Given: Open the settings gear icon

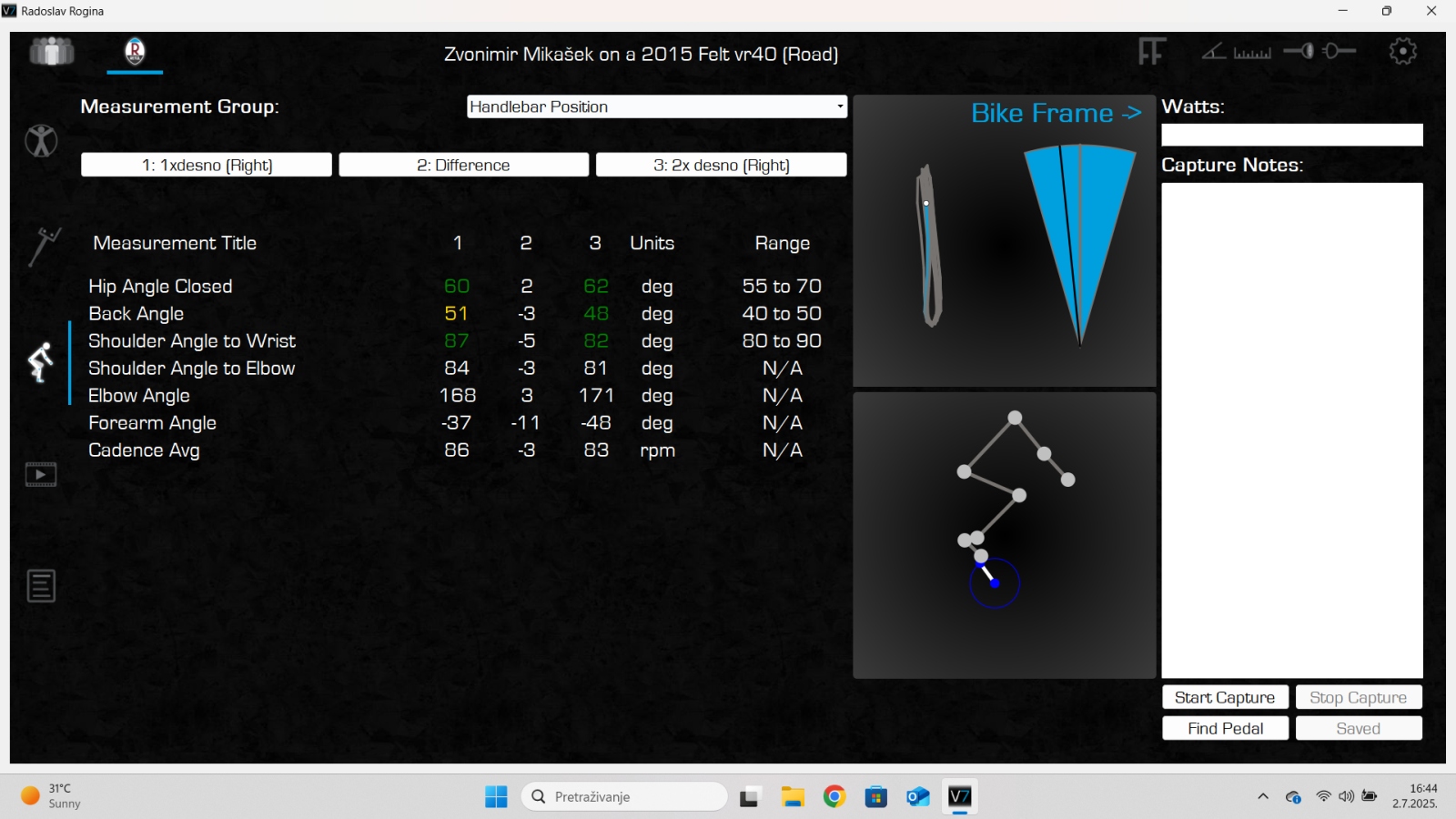Looking at the screenshot, I should [x=1403, y=51].
